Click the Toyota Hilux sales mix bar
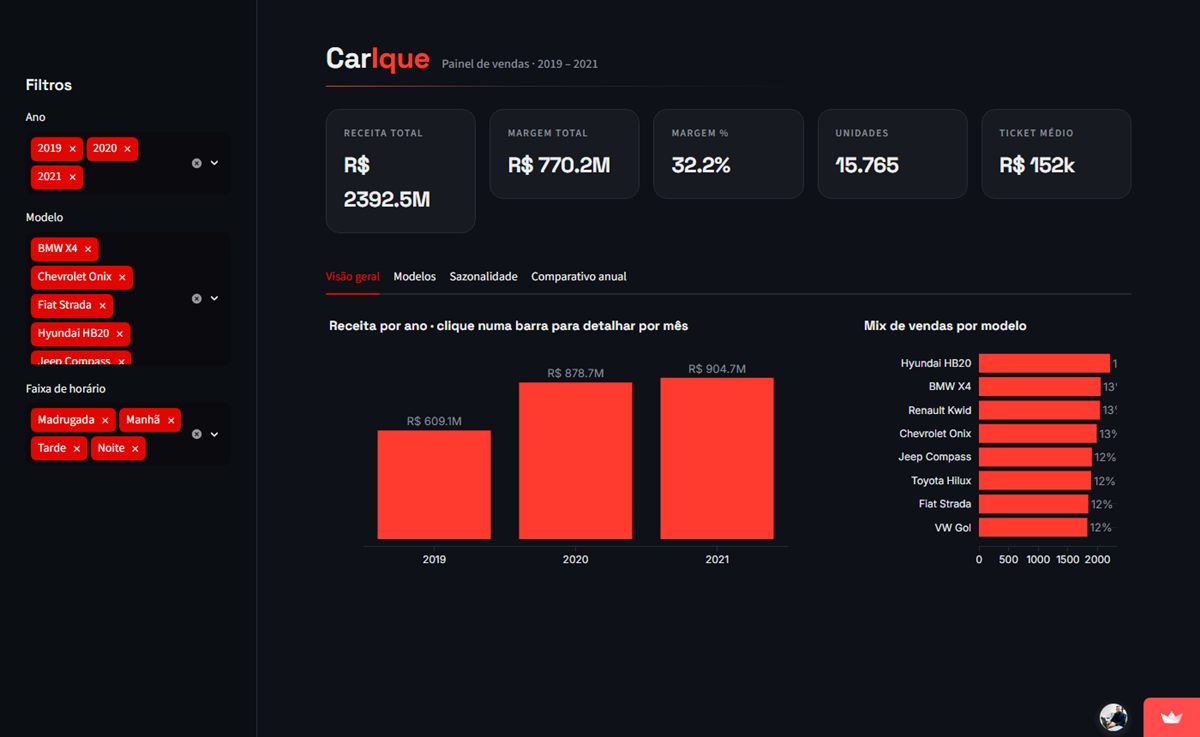The image size is (1200, 737). tap(1035, 481)
